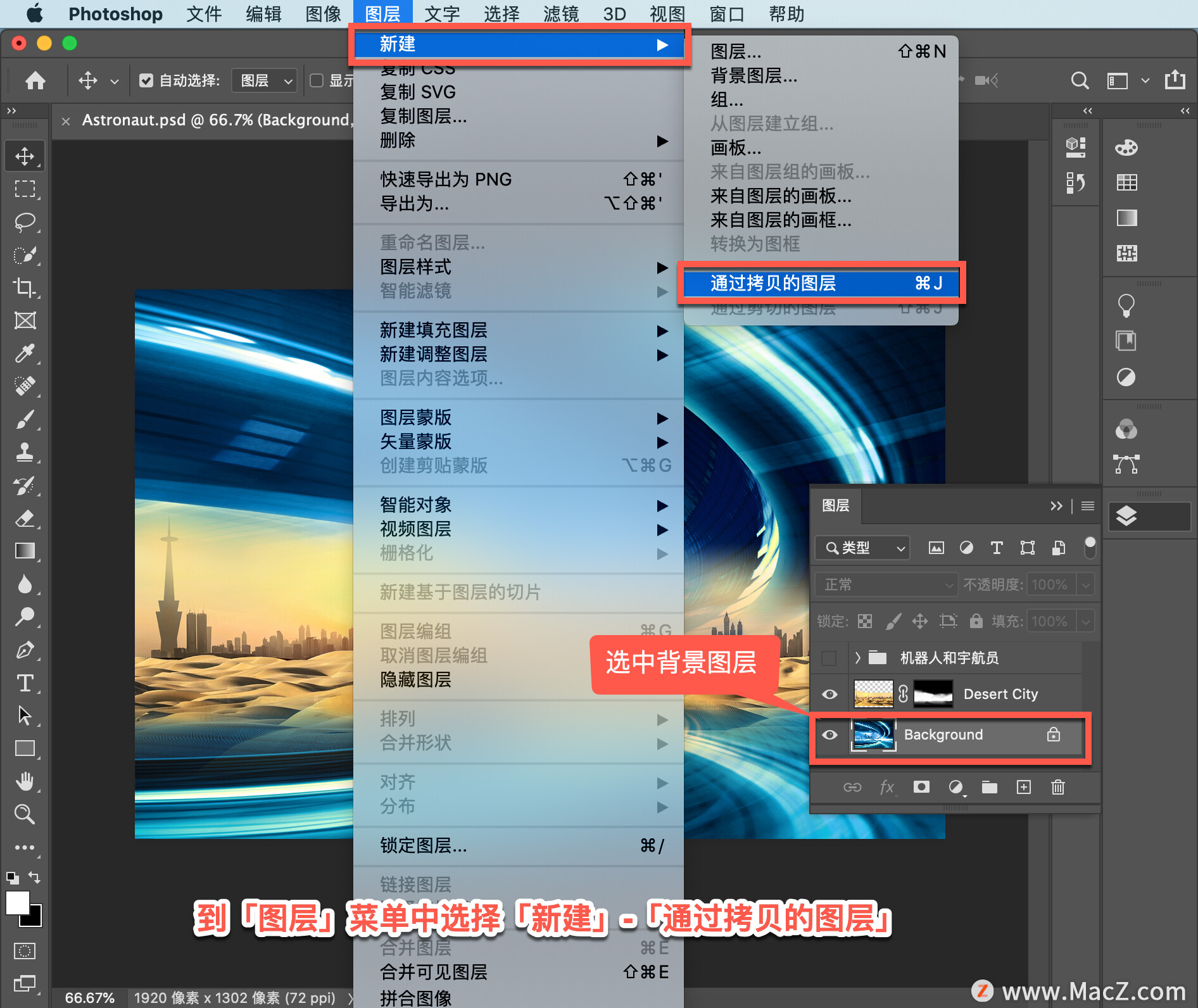The width and height of the screenshot is (1198, 1008).
Task: Open the 滤镜 menu in menu bar
Action: pyautogui.click(x=561, y=14)
